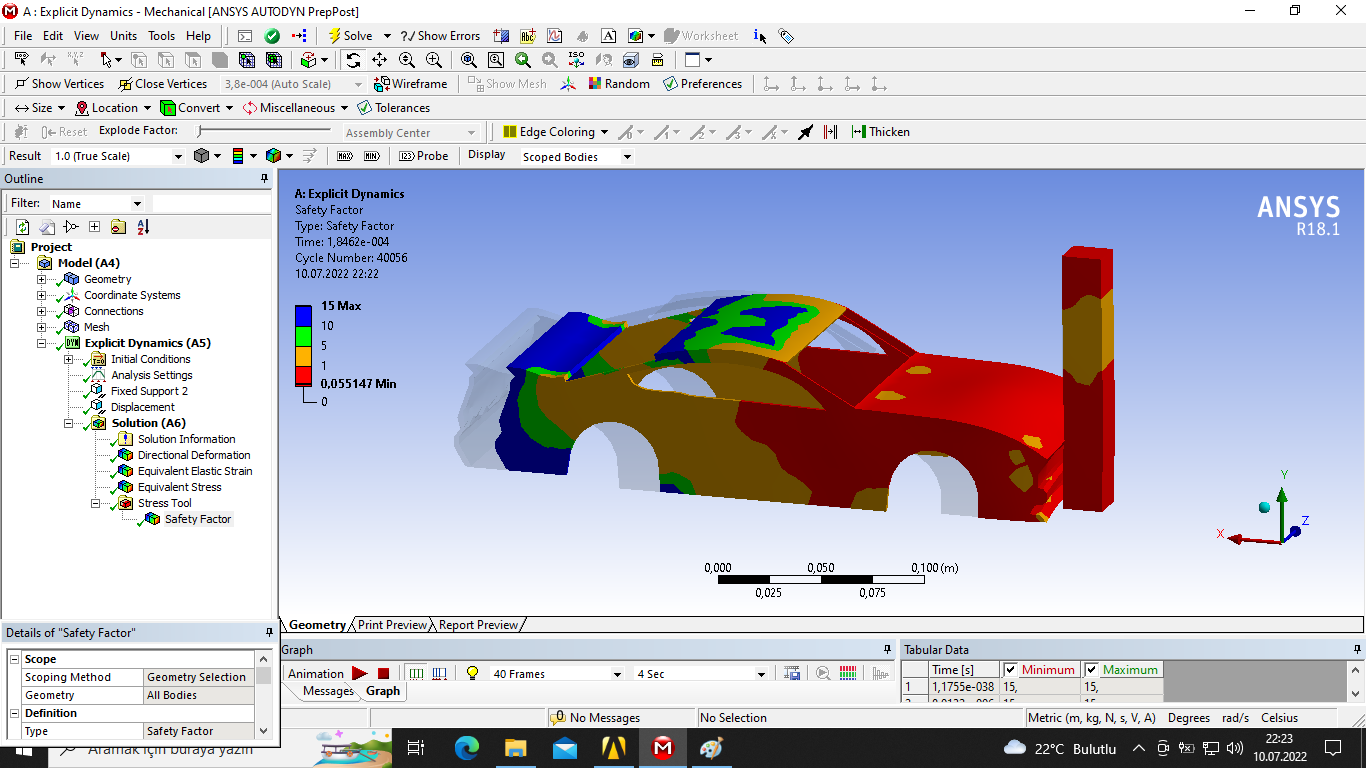Switch to the Print Preview tab

click(x=392, y=625)
